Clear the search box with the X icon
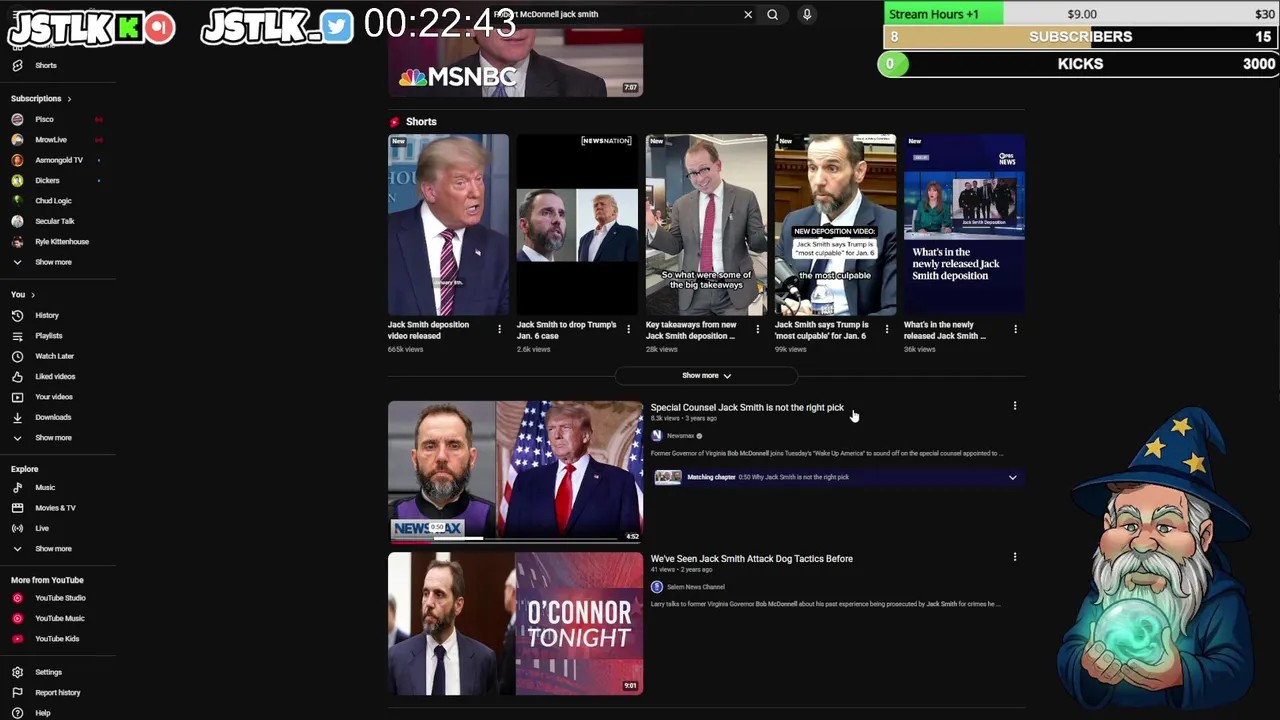This screenshot has height=720, width=1280. point(748,15)
